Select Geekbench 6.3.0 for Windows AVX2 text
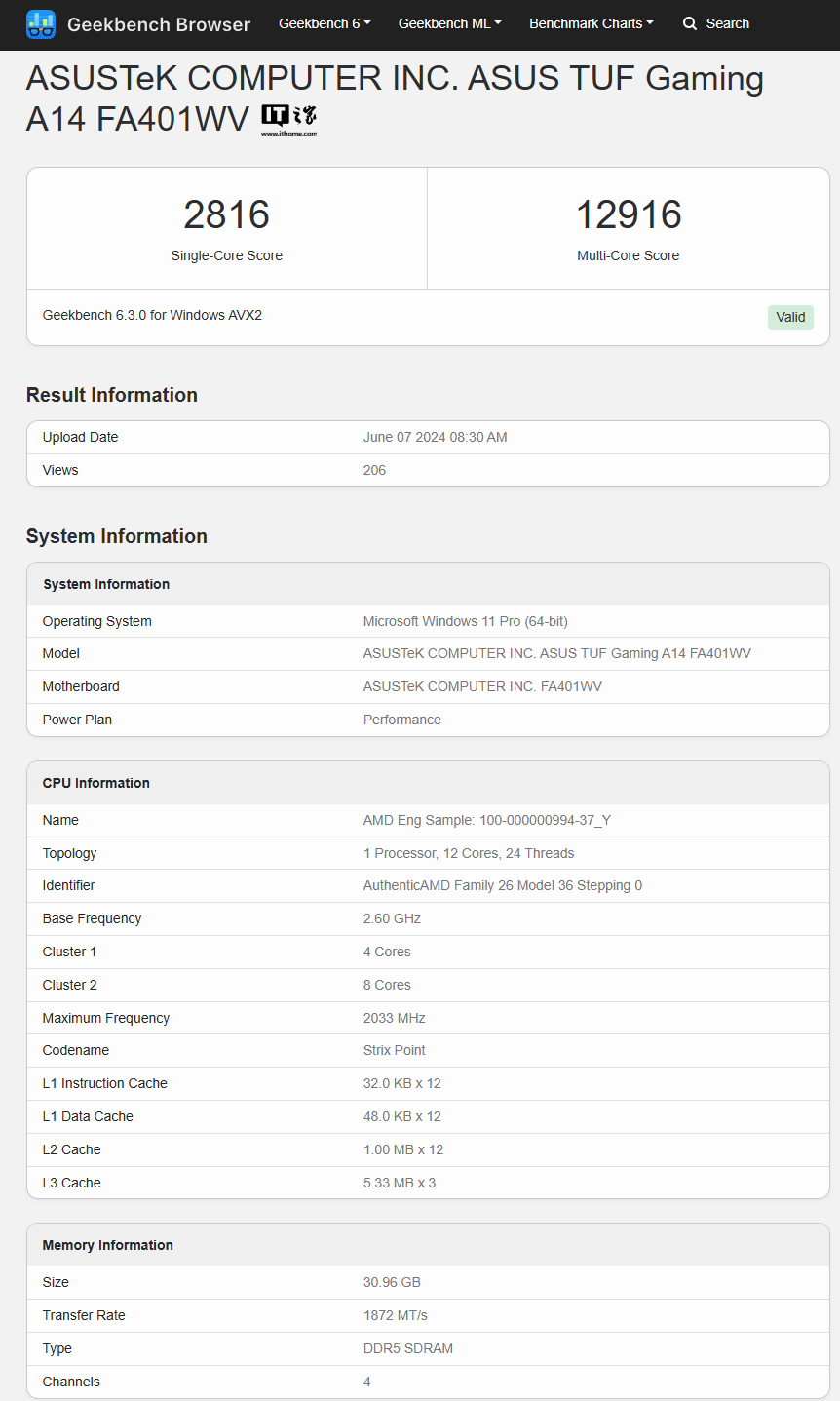Image resolution: width=840 pixels, height=1401 pixels. coord(152,315)
